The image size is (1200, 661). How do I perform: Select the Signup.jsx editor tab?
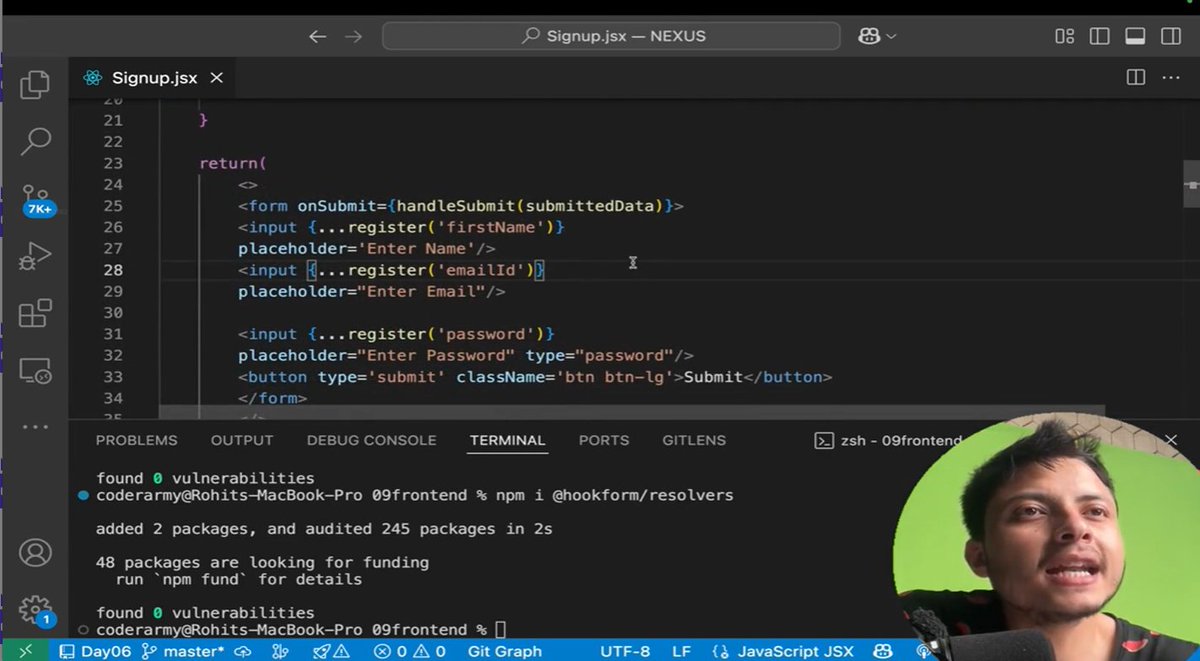point(153,77)
